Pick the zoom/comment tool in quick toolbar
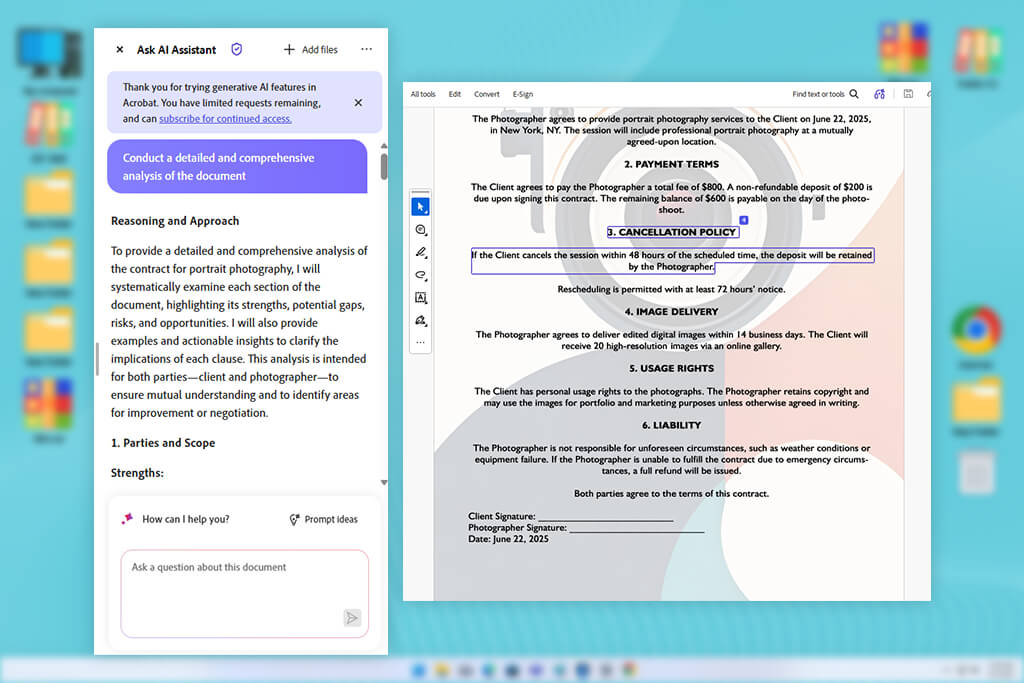 [x=421, y=230]
